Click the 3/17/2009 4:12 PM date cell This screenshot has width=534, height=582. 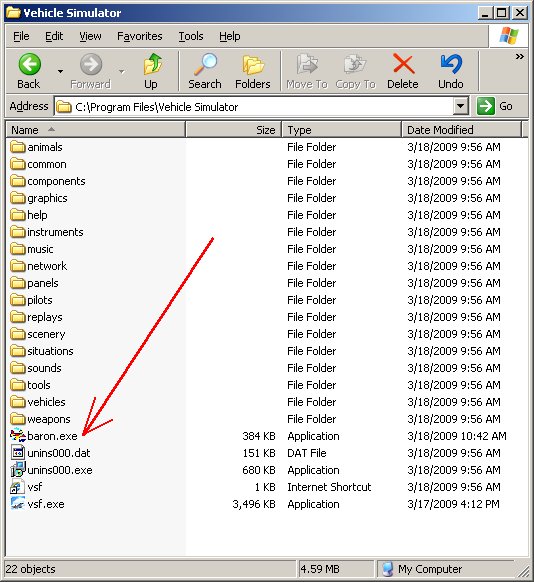pyautogui.click(x=453, y=504)
